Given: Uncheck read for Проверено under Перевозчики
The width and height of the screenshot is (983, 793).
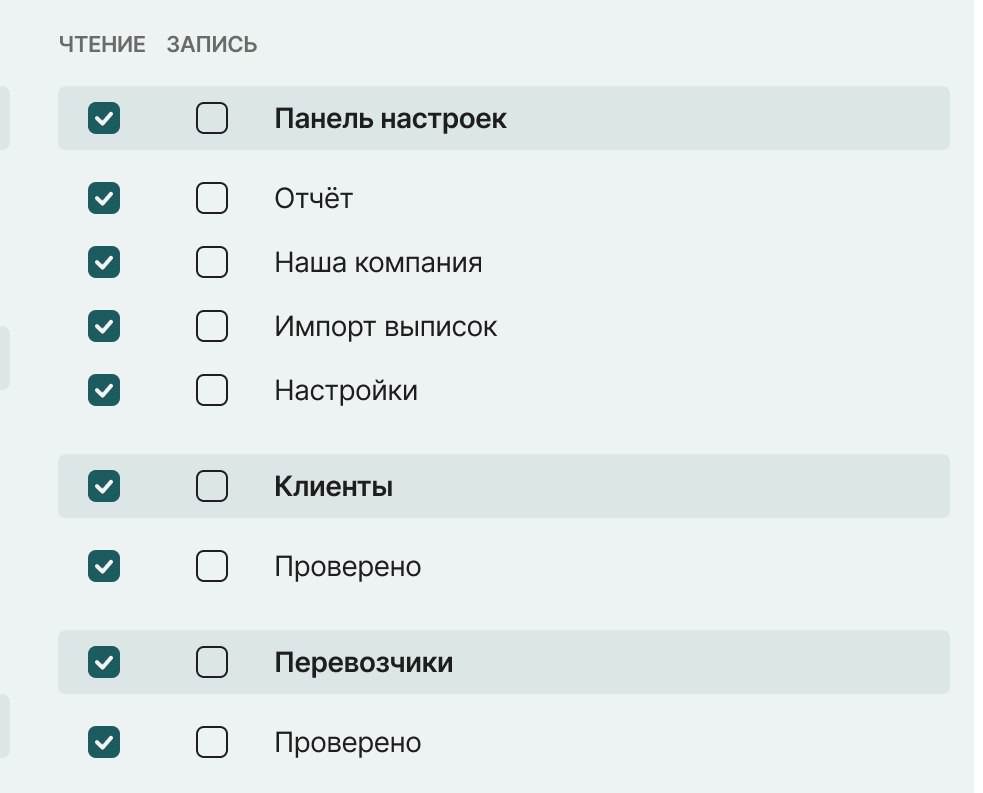Looking at the screenshot, I should (104, 743).
